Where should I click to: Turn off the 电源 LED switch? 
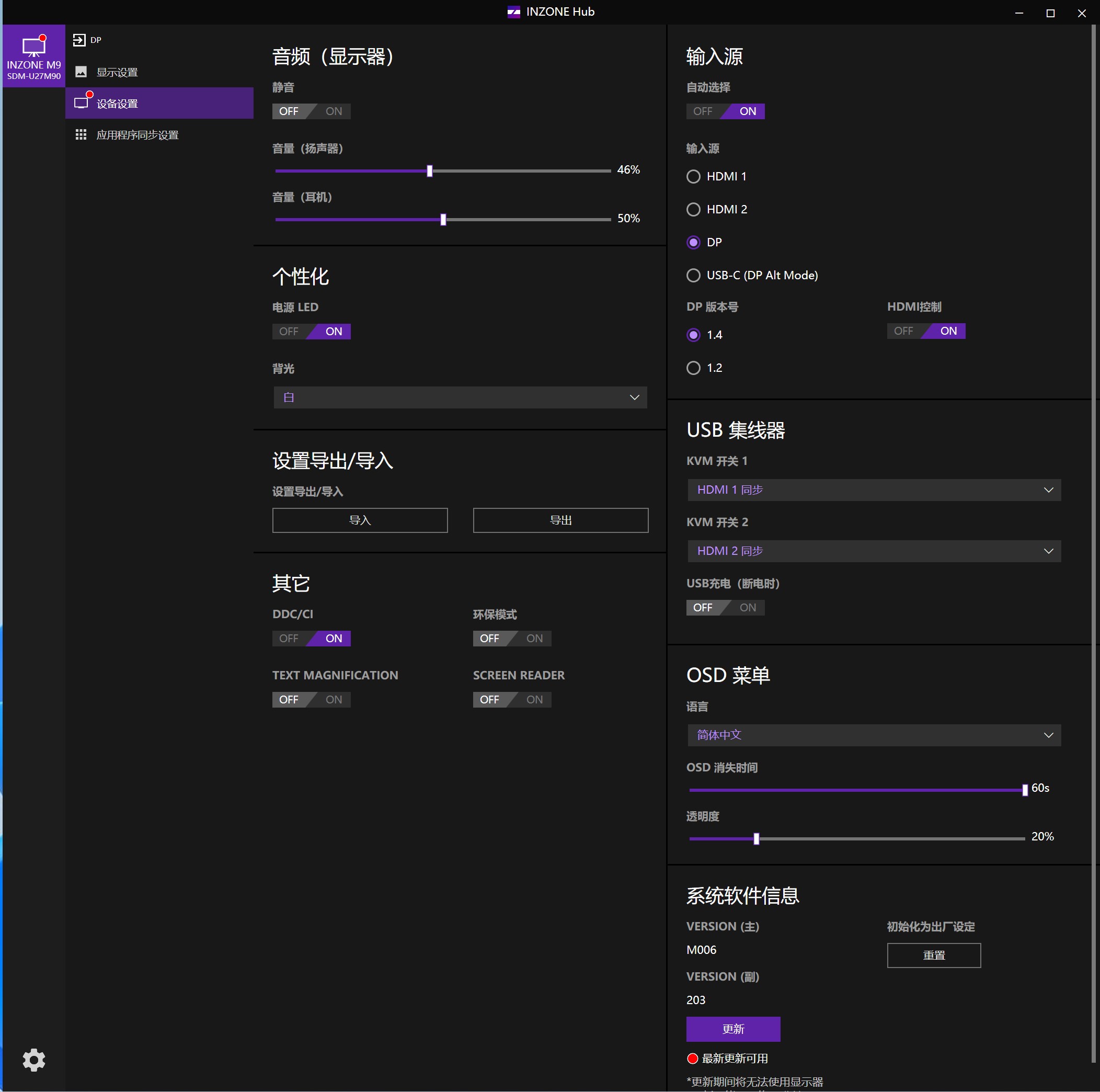coord(288,331)
